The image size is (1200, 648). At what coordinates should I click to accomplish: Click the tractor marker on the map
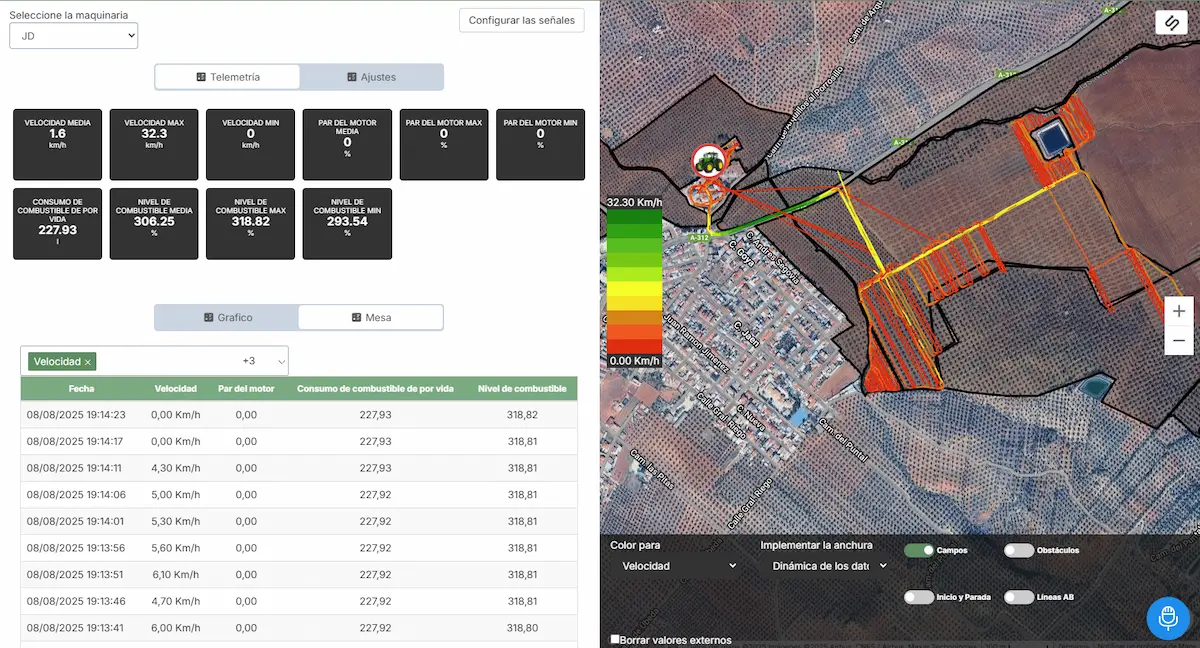pos(709,160)
